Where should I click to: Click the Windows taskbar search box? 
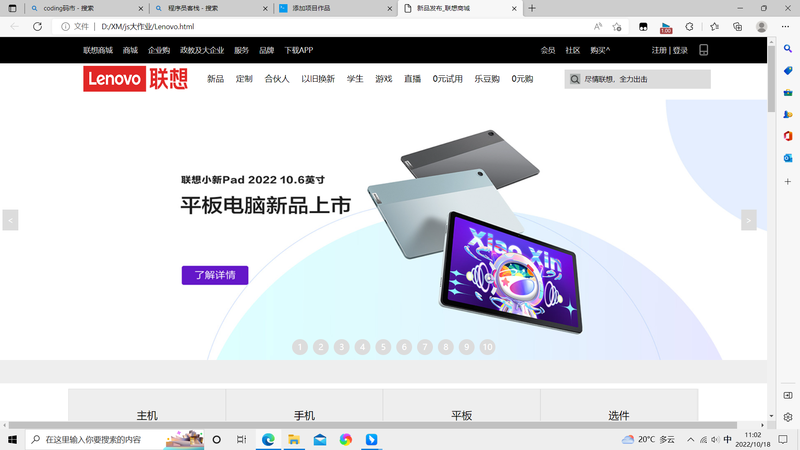point(115,439)
